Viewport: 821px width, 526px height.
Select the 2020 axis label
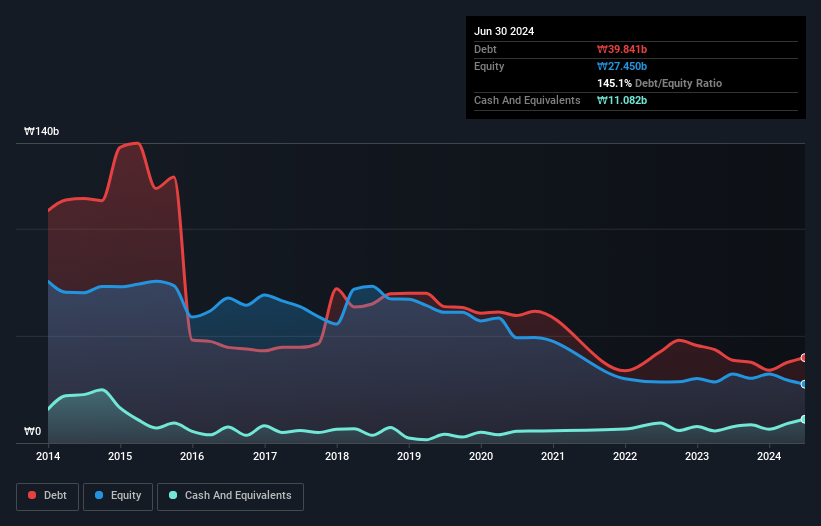click(x=481, y=456)
